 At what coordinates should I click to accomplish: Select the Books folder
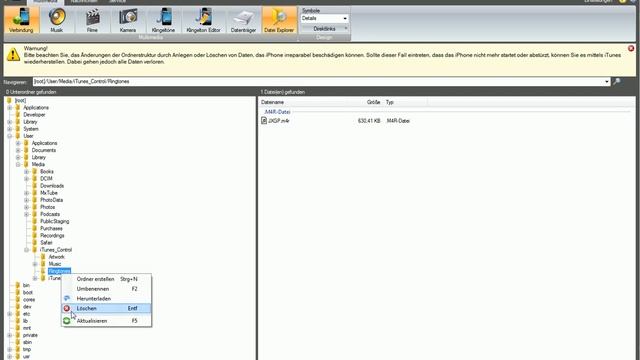(x=47, y=172)
